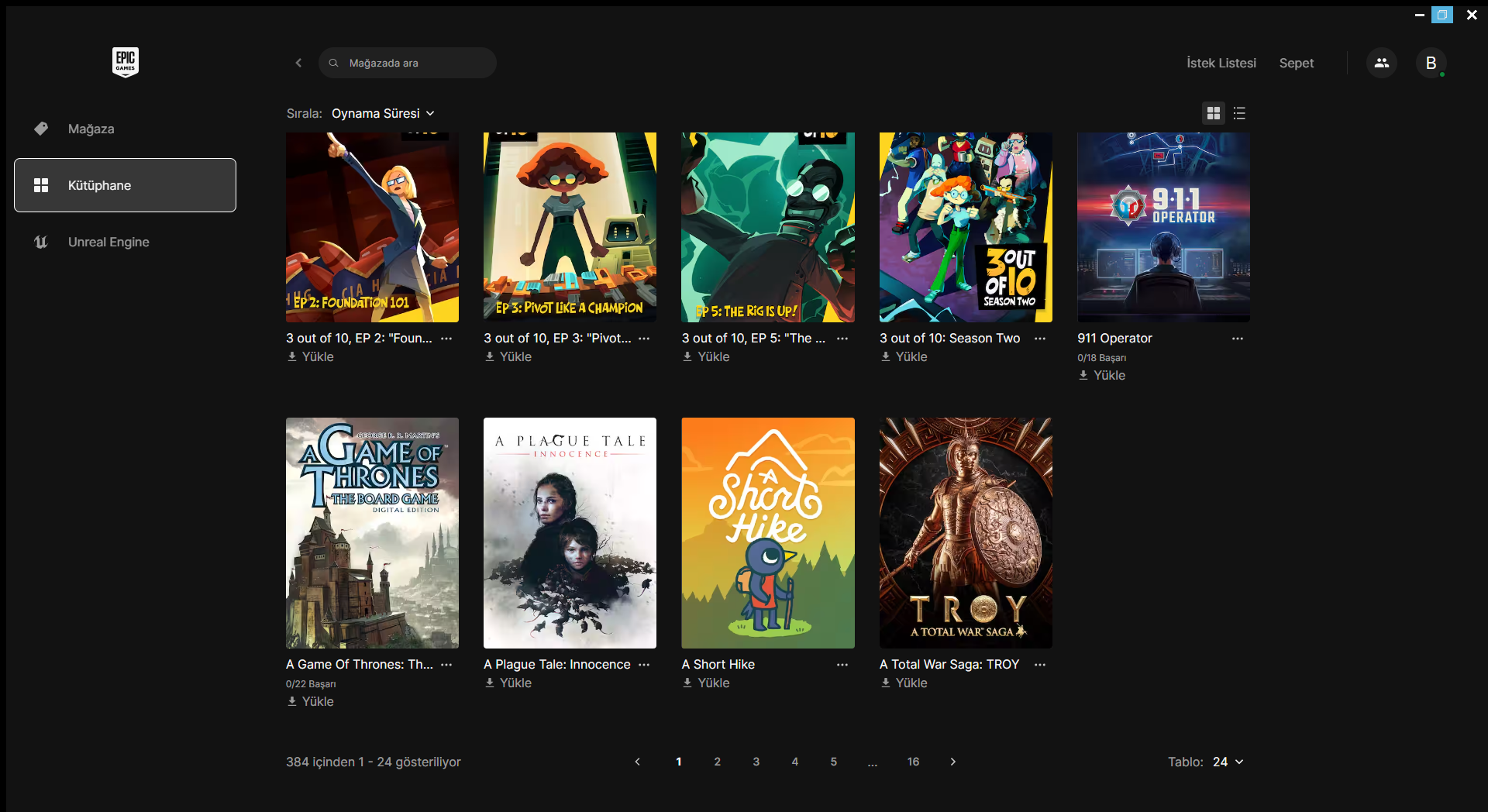This screenshot has width=1488, height=812.
Task: Open Unreal Engine section
Action: click(125, 242)
